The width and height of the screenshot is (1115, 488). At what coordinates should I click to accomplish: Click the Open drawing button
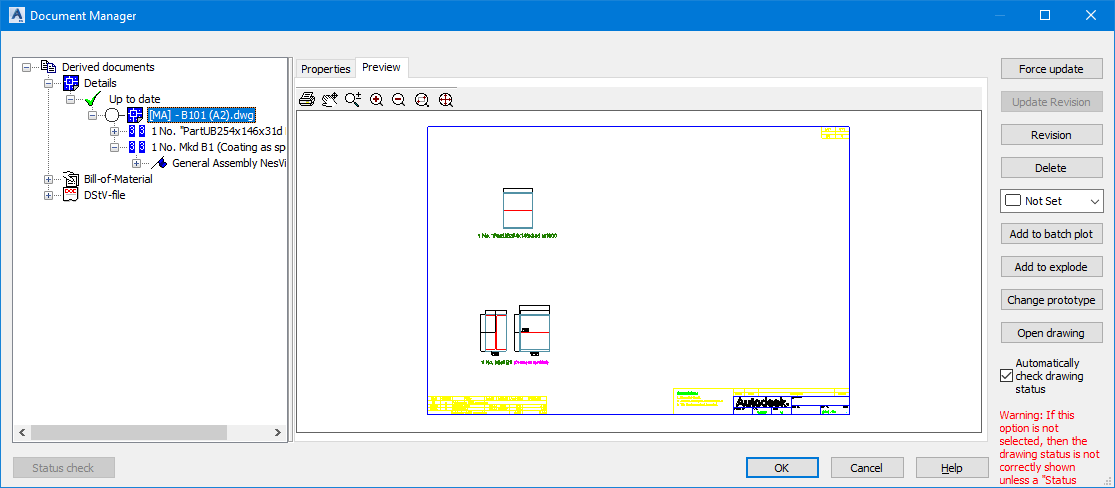click(x=1051, y=333)
